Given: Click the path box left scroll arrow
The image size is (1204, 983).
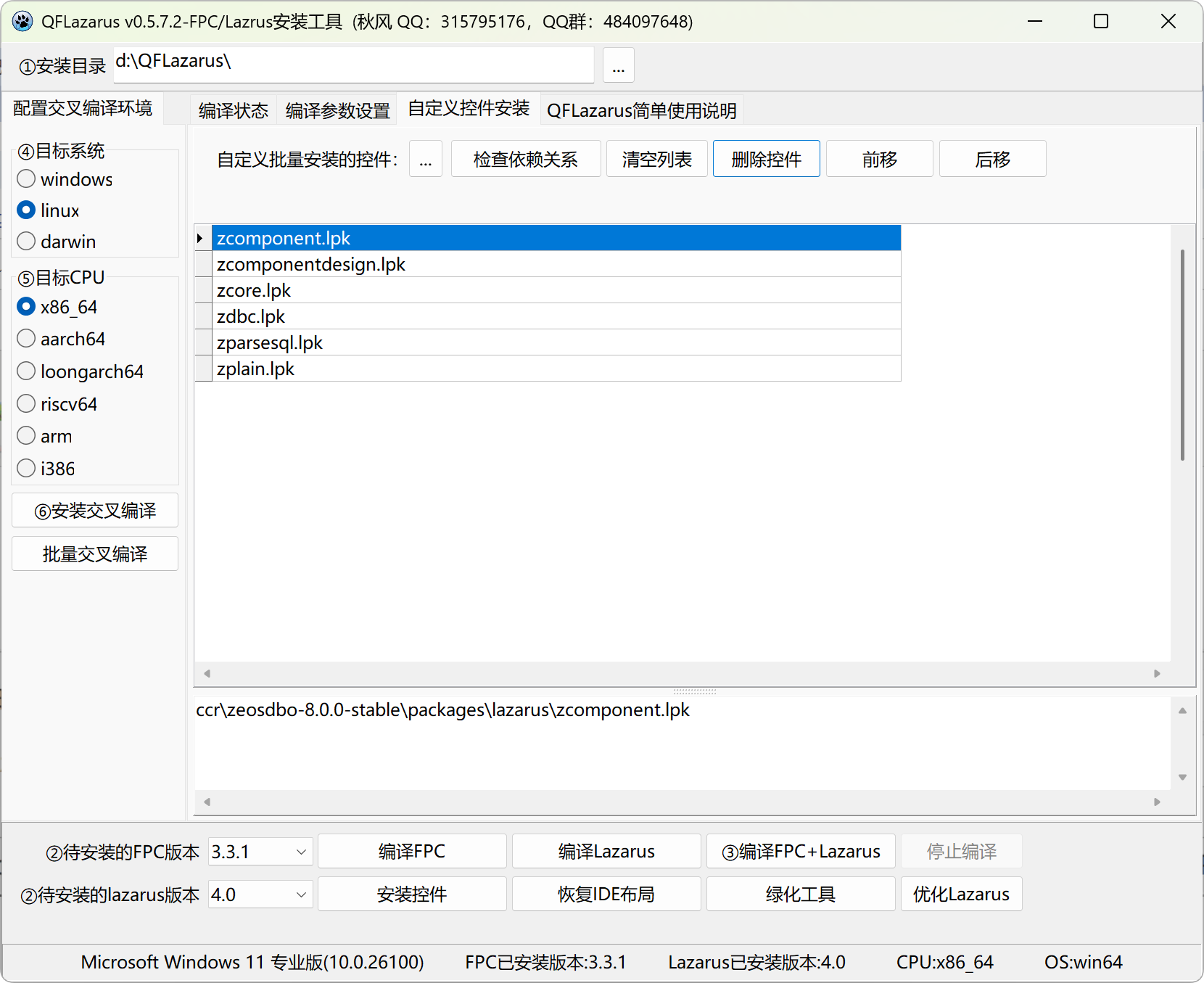Looking at the screenshot, I should point(207,802).
